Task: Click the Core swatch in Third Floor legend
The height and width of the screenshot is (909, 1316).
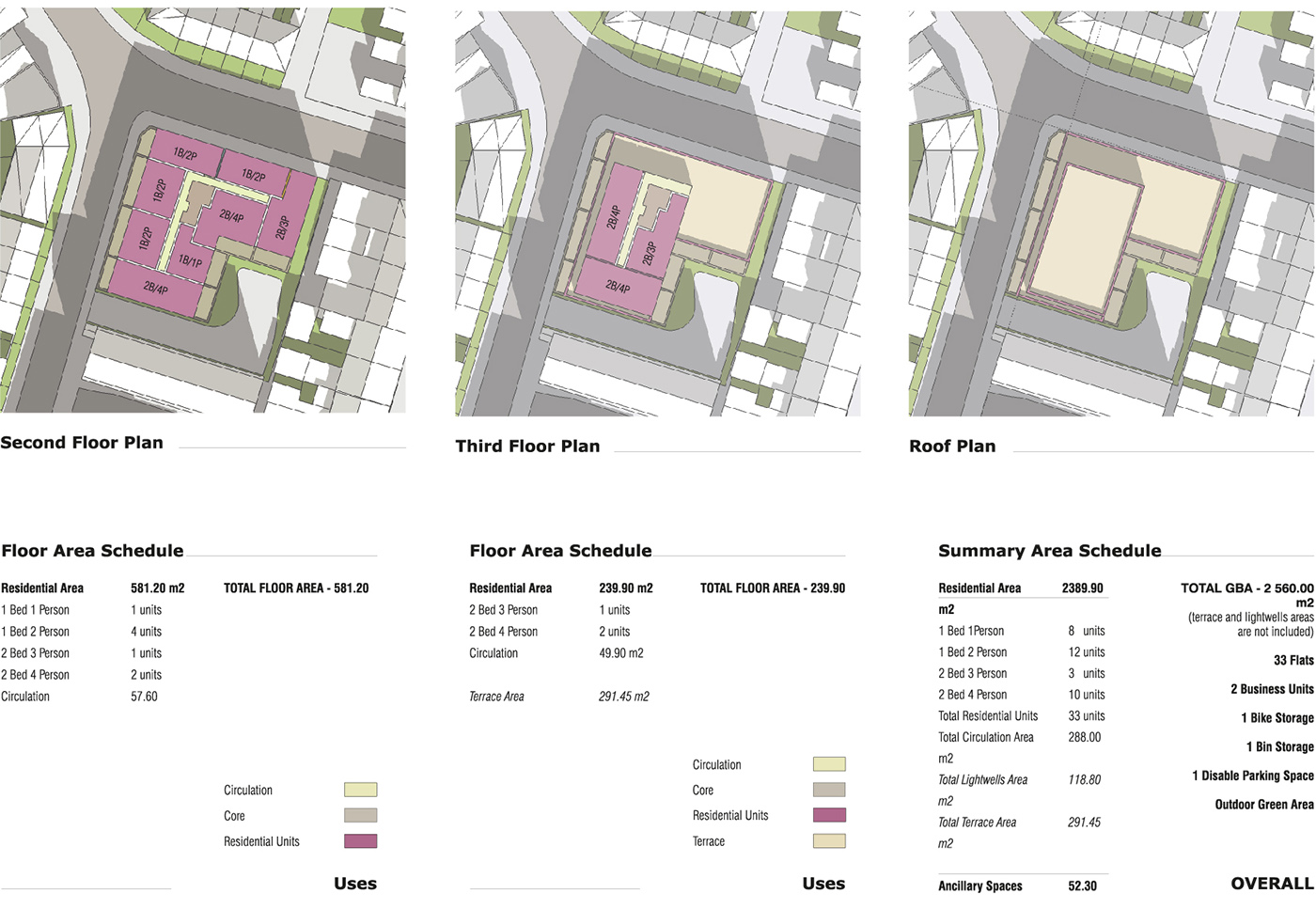Action: [x=828, y=790]
